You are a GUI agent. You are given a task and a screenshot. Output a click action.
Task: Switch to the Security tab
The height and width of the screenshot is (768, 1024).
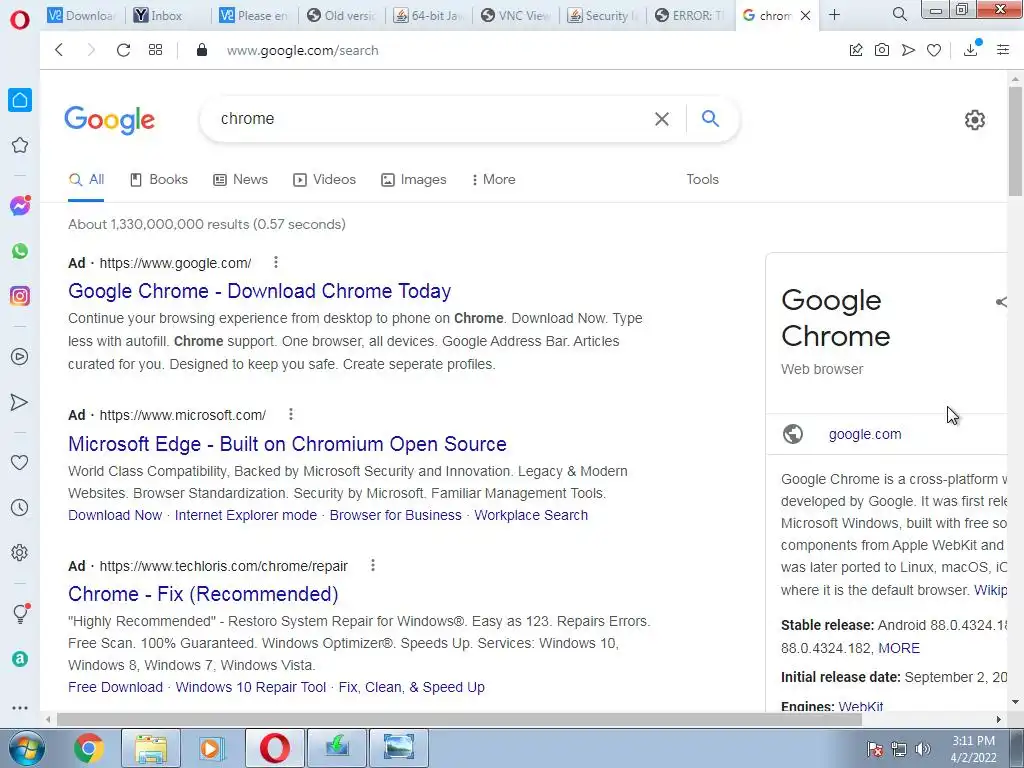pyautogui.click(x=603, y=15)
